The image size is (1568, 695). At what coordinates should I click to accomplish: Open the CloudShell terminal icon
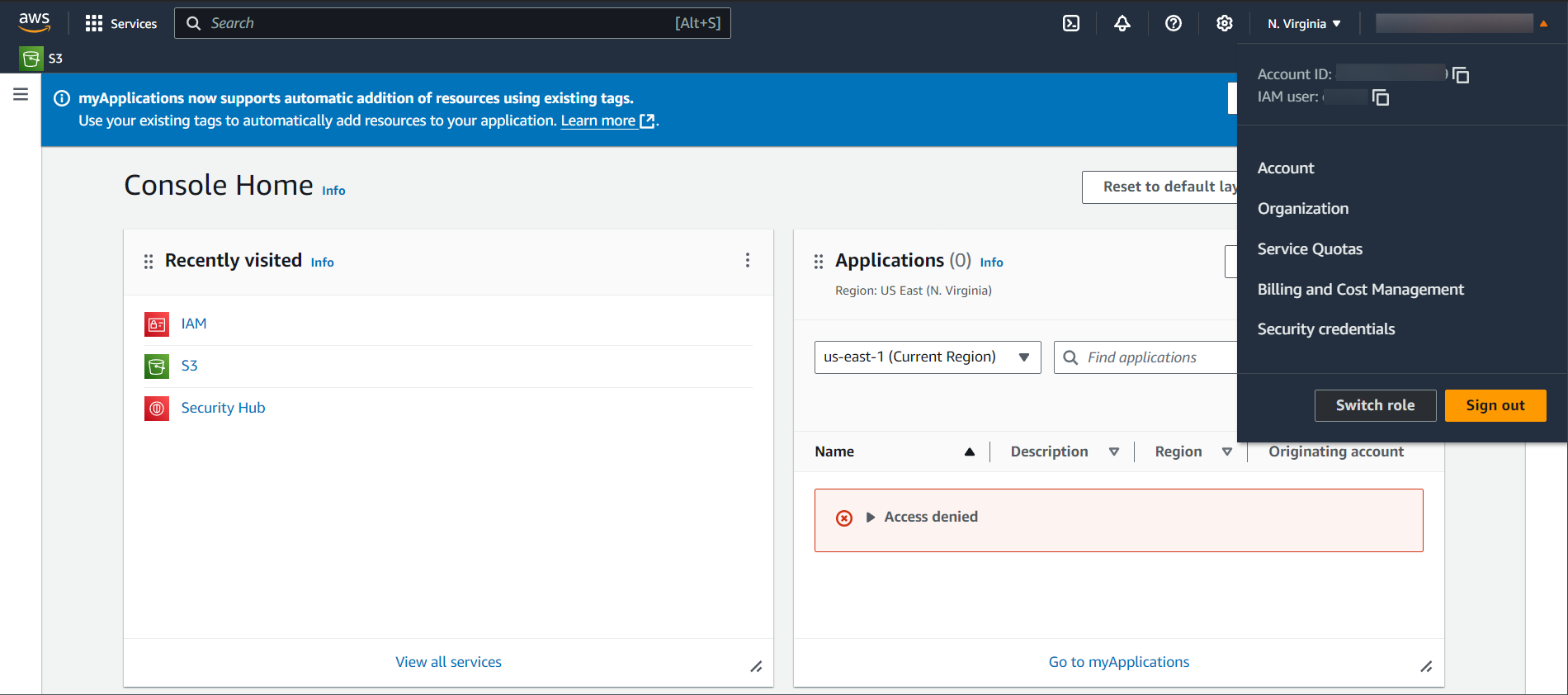(1071, 23)
